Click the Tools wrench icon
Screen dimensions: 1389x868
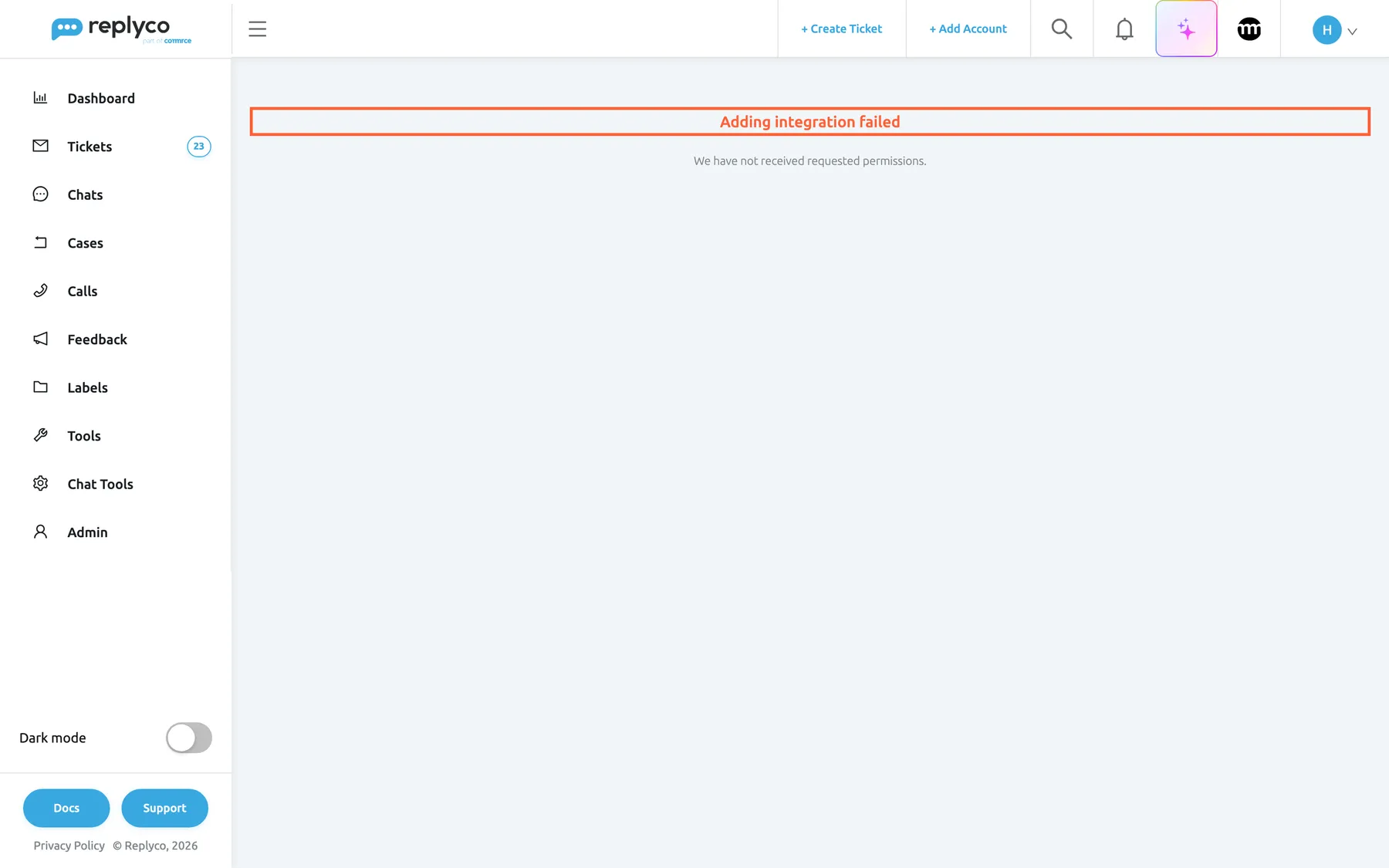pyautogui.click(x=40, y=435)
